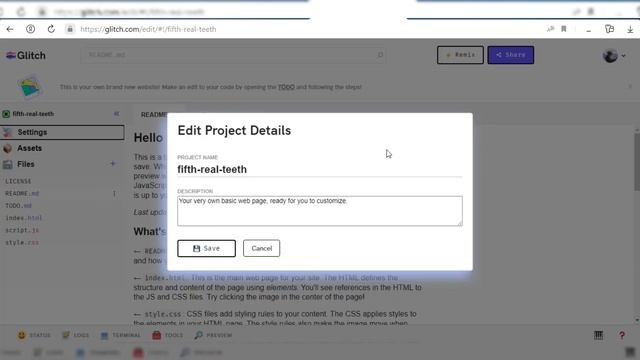
Task: Save the project details
Action: click(206, 248)
